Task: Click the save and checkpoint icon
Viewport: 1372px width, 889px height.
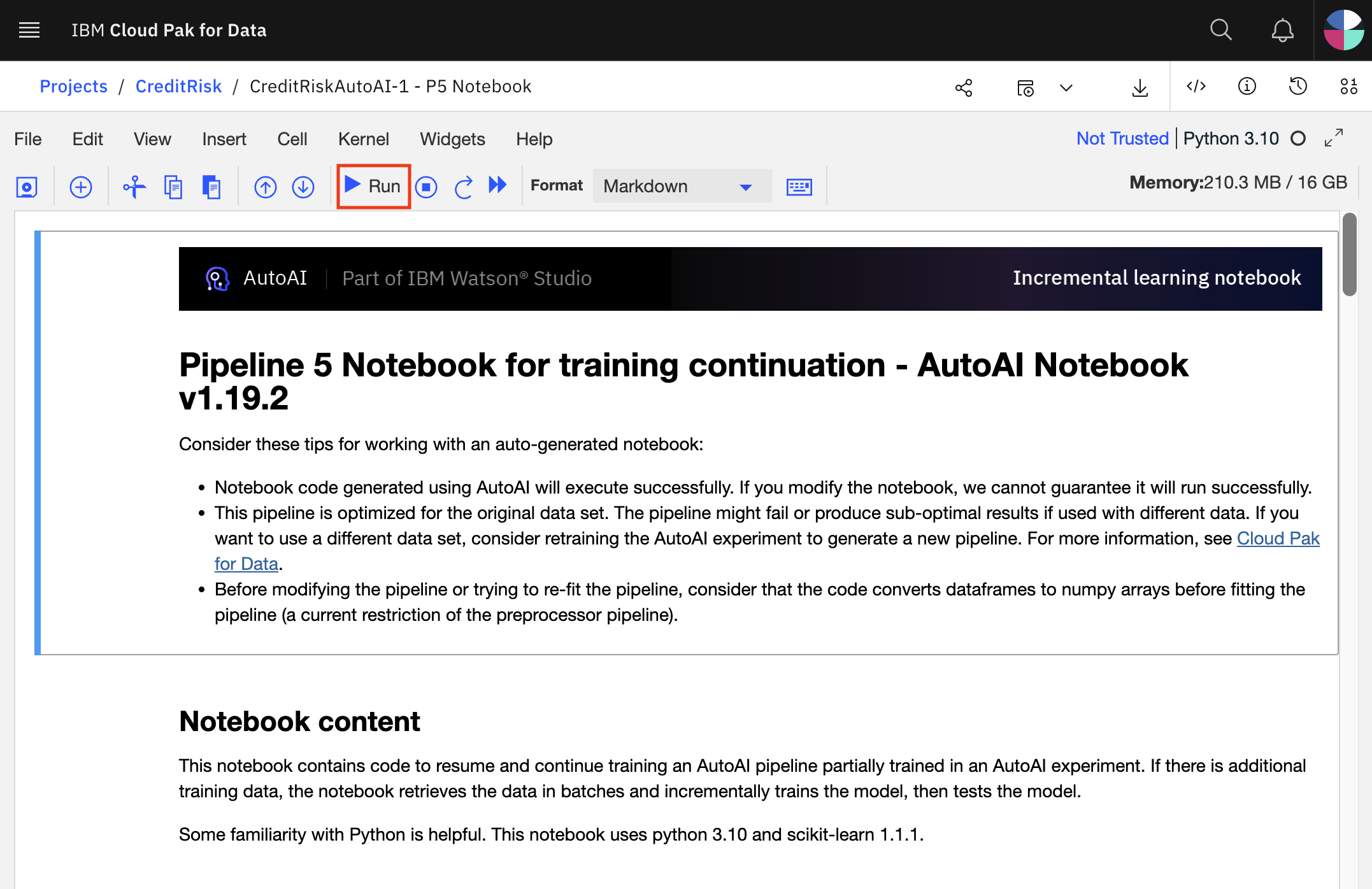Action: click(27, 187)
